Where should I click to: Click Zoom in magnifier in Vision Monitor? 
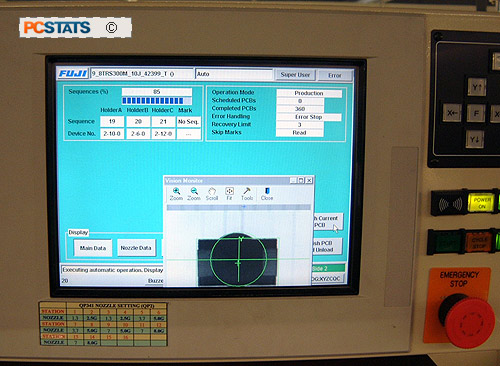[x=176, y=194]
